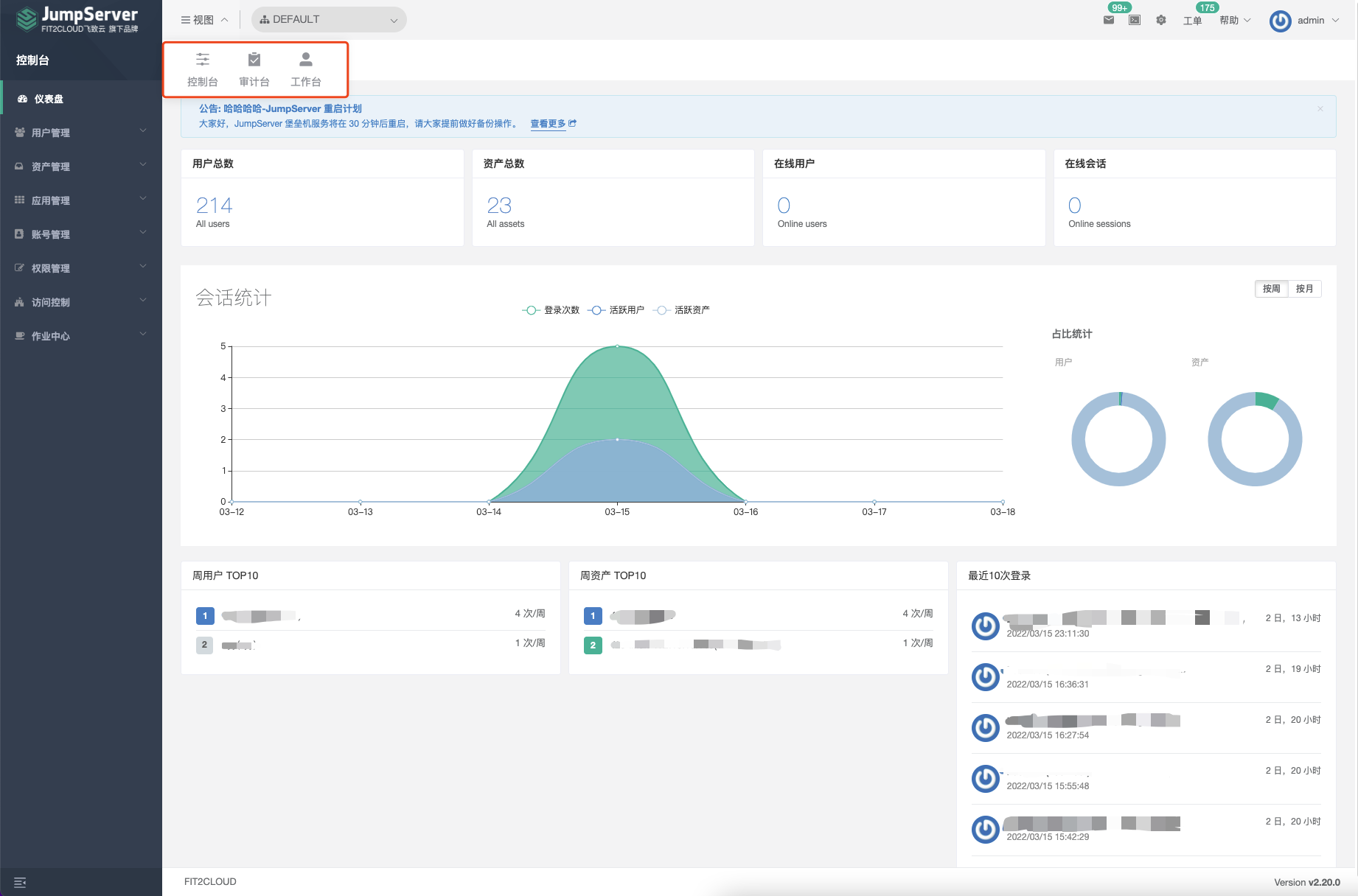Switch to the 审计台 audit view
Image resolution: width=1358 pixels, height=896 pixels.
click(x=254, y=69)
